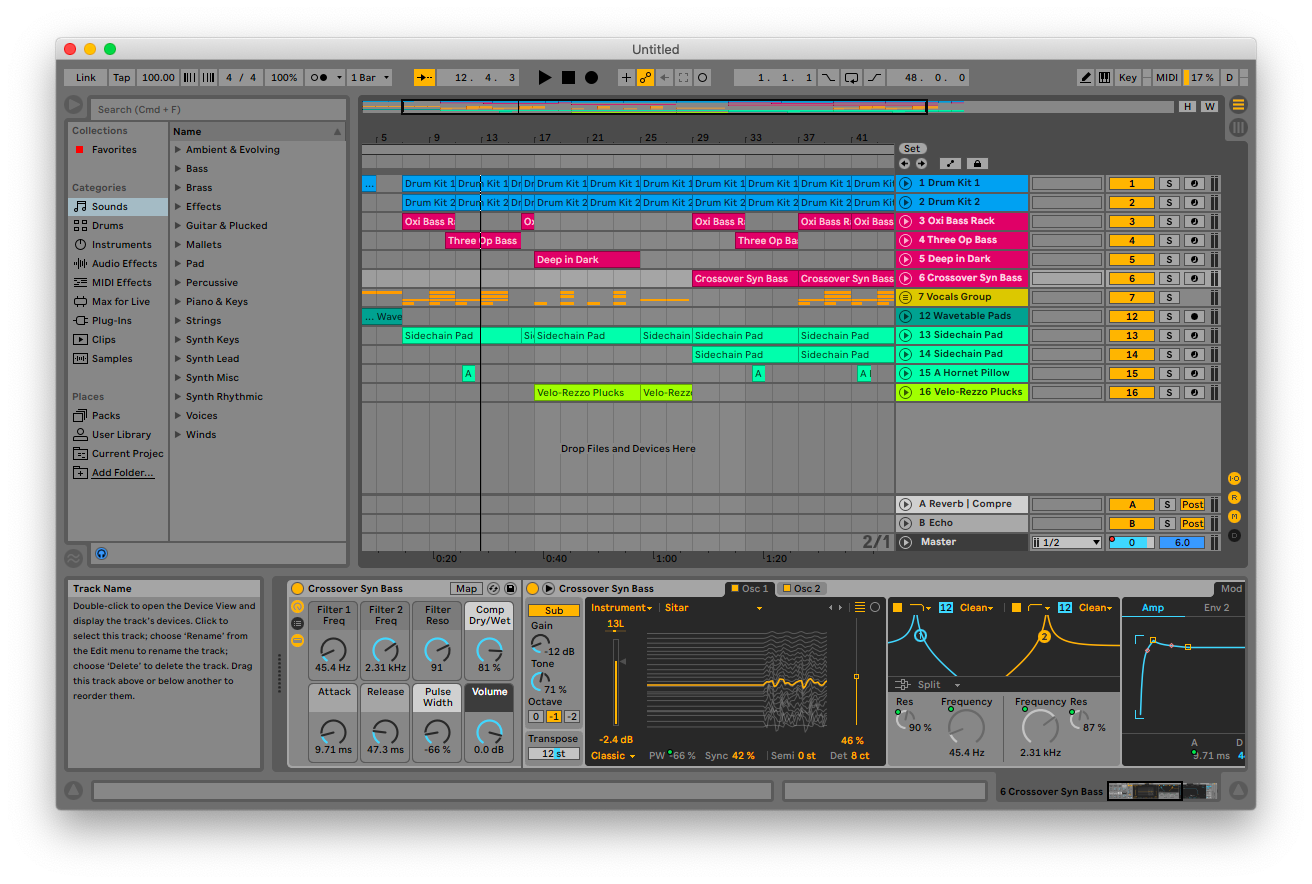Toggle the metronome button
Image resolution: width=1312 pixels, height=884 pixels.
click(320, 77)
